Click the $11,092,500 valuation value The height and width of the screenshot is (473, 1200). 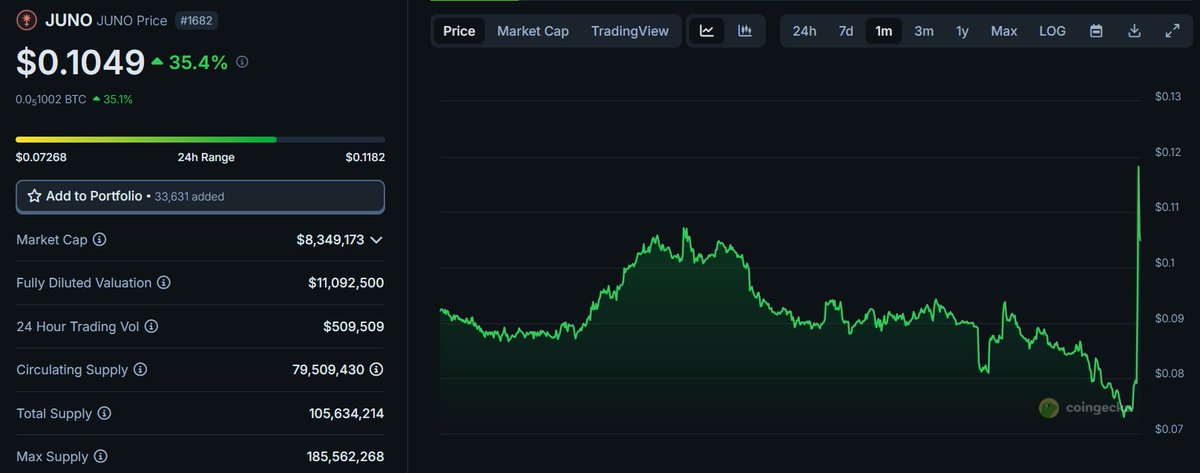pos(346,283)
